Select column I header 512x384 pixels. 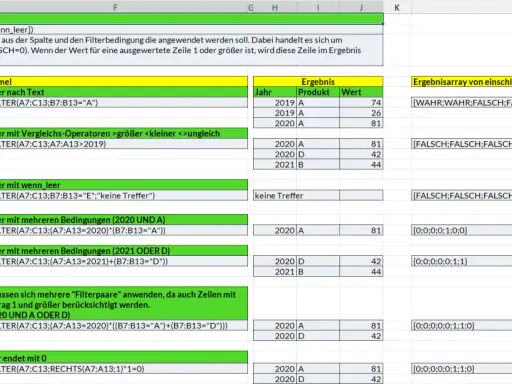tap(318, 7)
